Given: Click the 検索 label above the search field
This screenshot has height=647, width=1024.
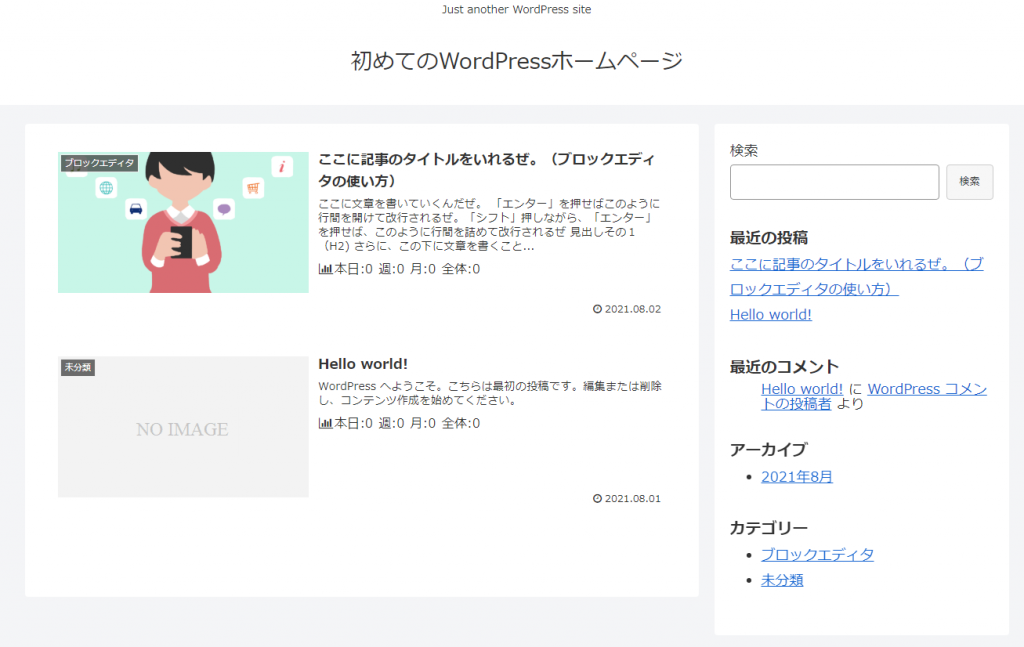Looking at the screenshot, I should (743, 151).
